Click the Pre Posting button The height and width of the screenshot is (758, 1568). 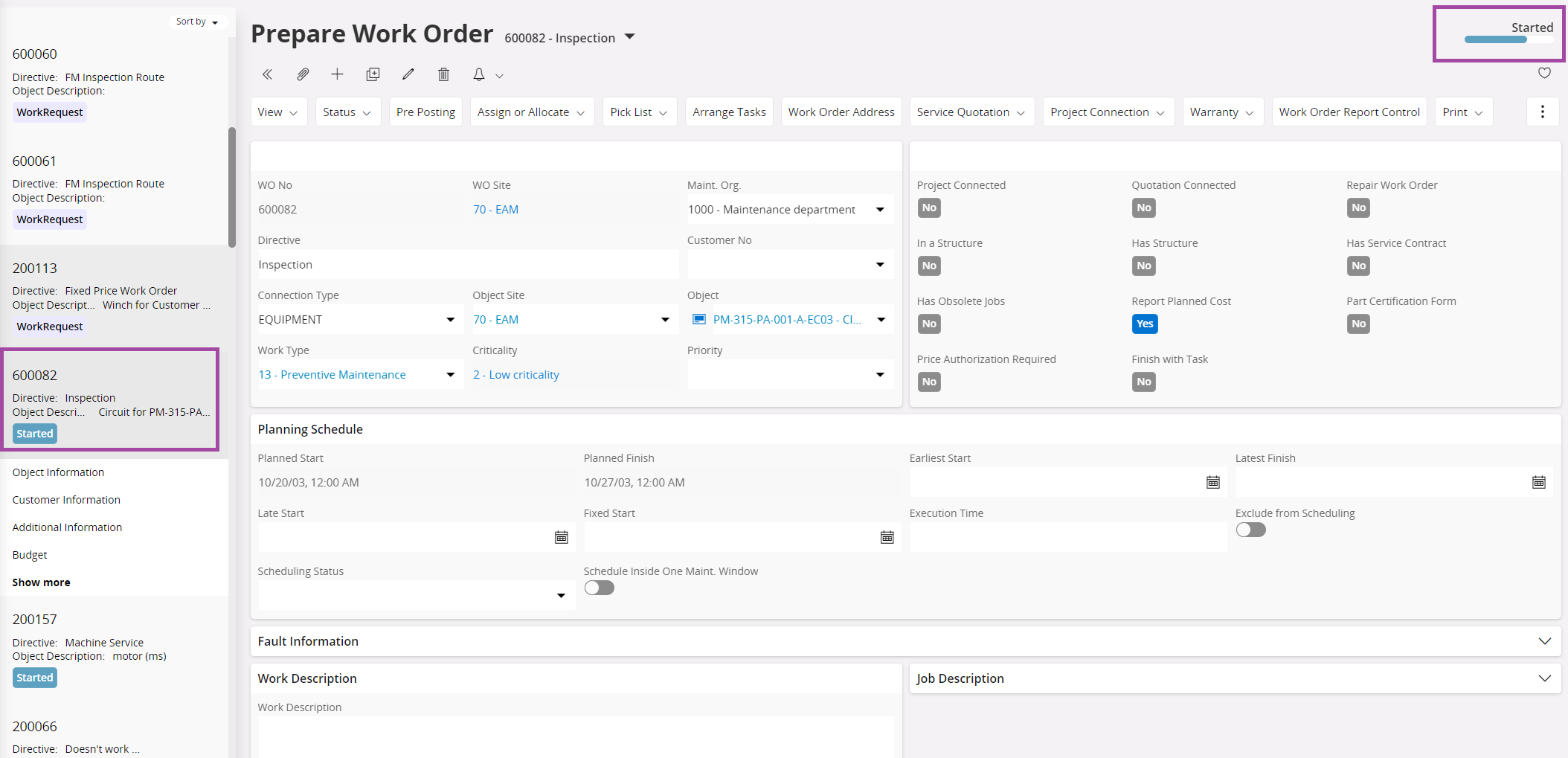click(425, 112)
